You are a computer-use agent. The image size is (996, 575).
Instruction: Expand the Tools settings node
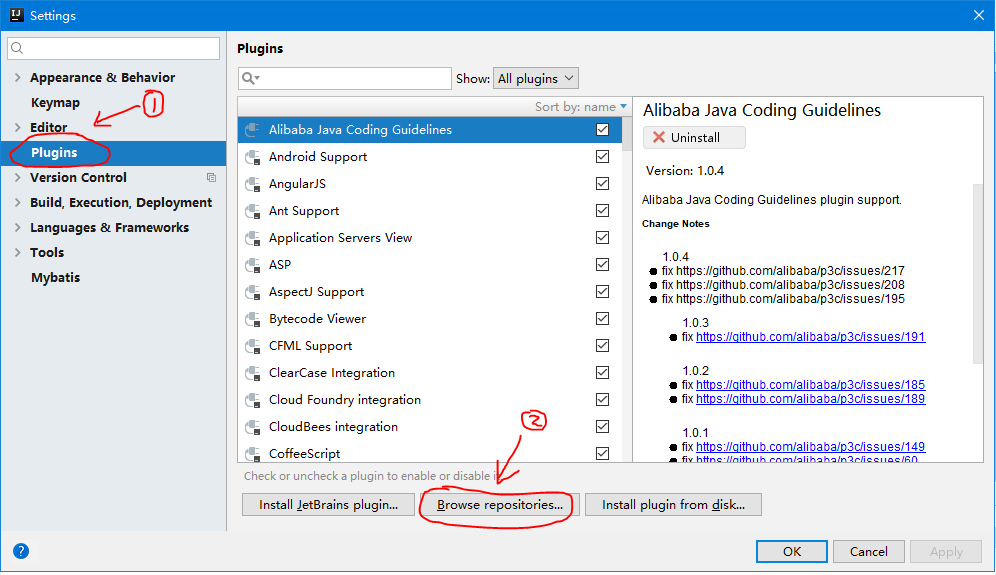pyautogui.click(x=18, y=252)
